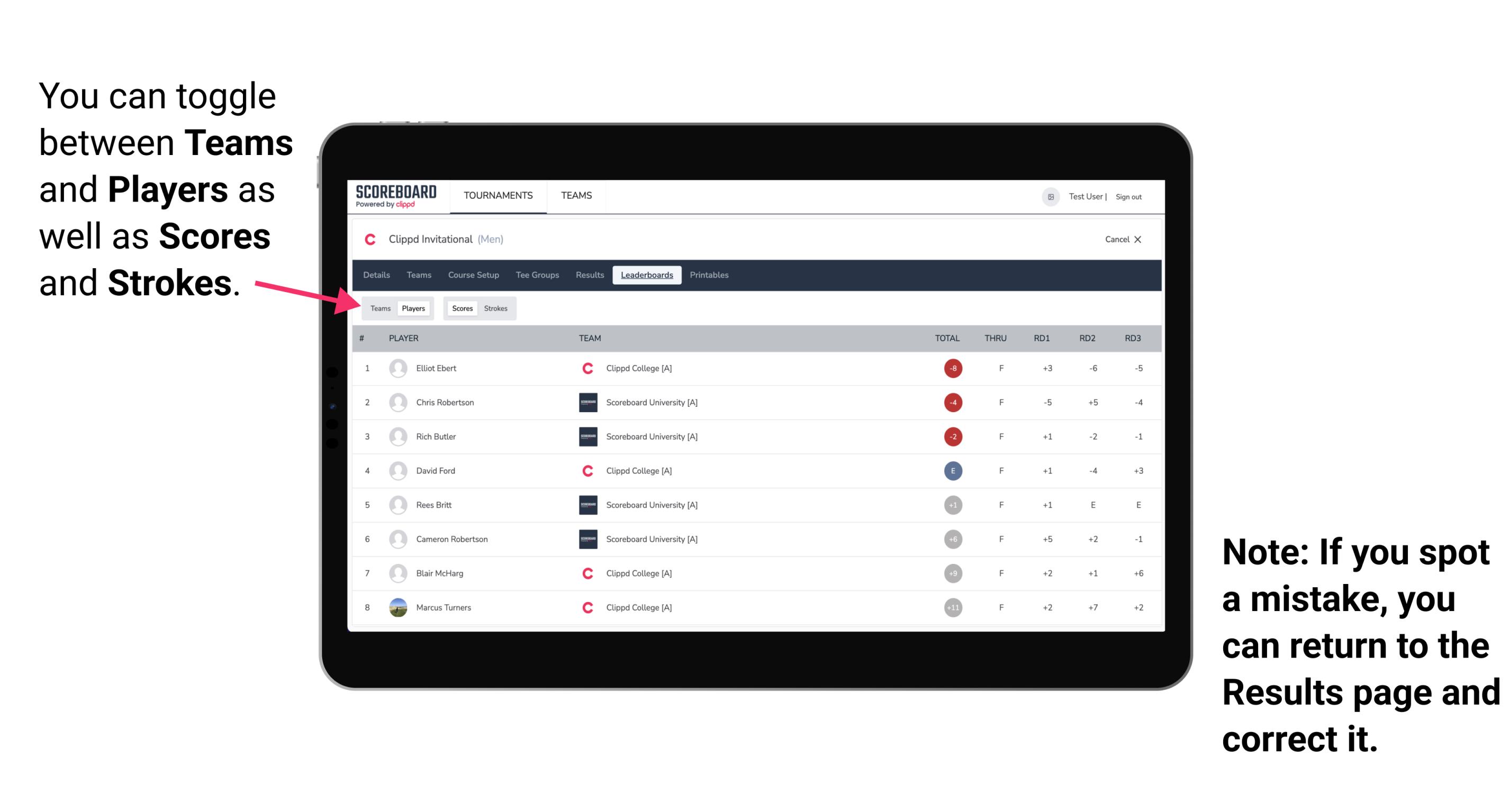Image resolution: width=1510 pixels, height=812 pixels.
Task: Toggle to Scores display mode
Action: tap(462, 308)
